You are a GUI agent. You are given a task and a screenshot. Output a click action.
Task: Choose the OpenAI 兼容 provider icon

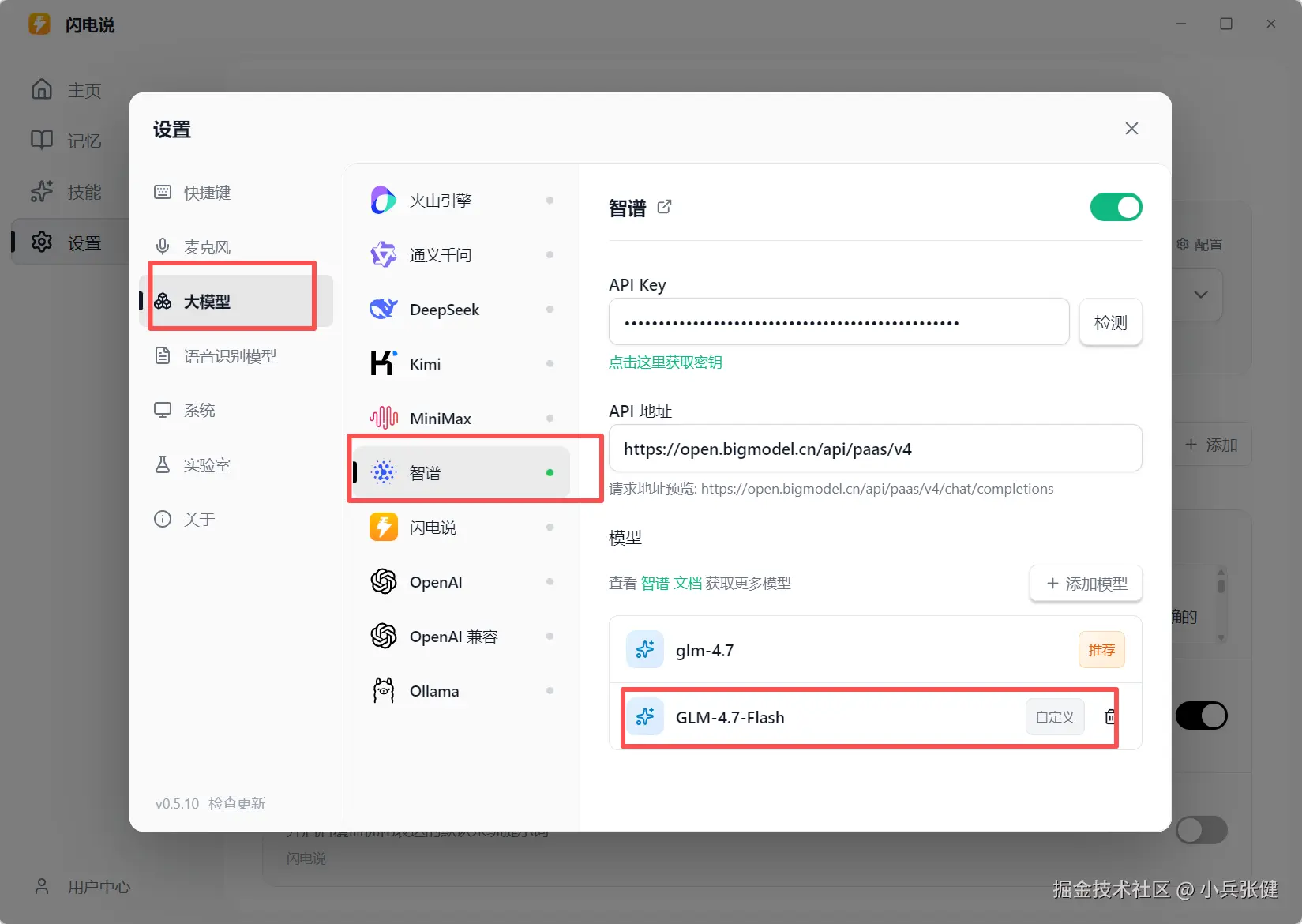(384, 637)
